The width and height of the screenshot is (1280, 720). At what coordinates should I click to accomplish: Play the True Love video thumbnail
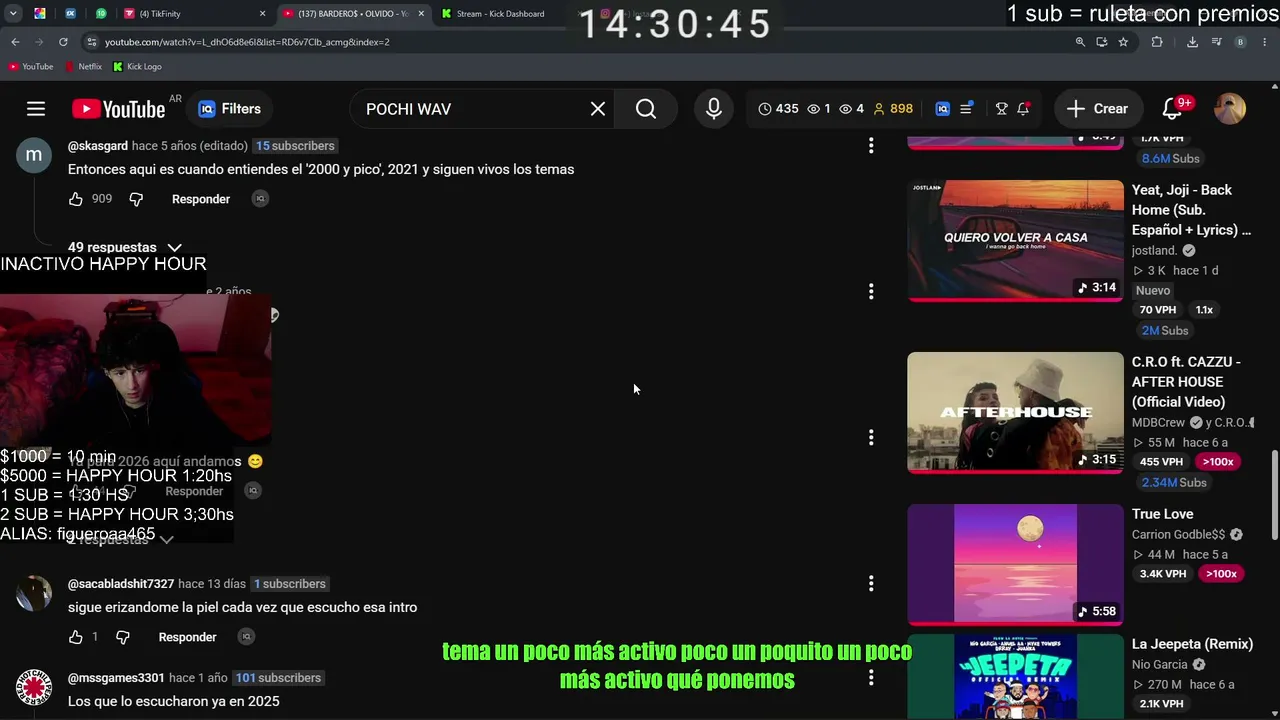(1015, 564)
